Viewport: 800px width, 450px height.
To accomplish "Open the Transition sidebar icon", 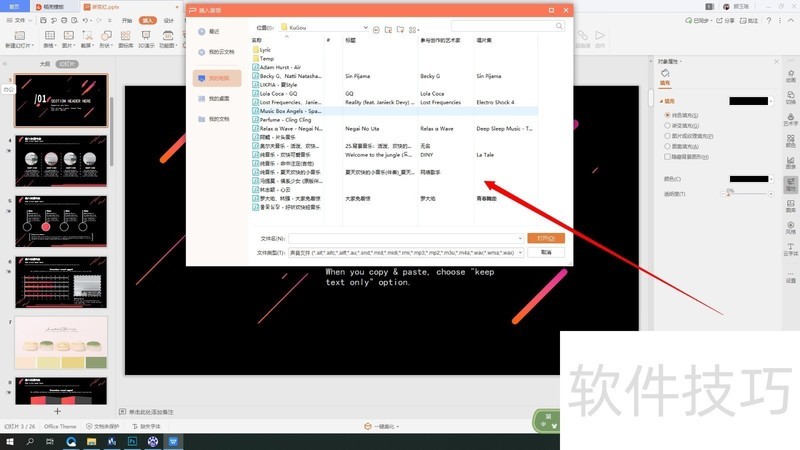I will [x=790, y=97].
